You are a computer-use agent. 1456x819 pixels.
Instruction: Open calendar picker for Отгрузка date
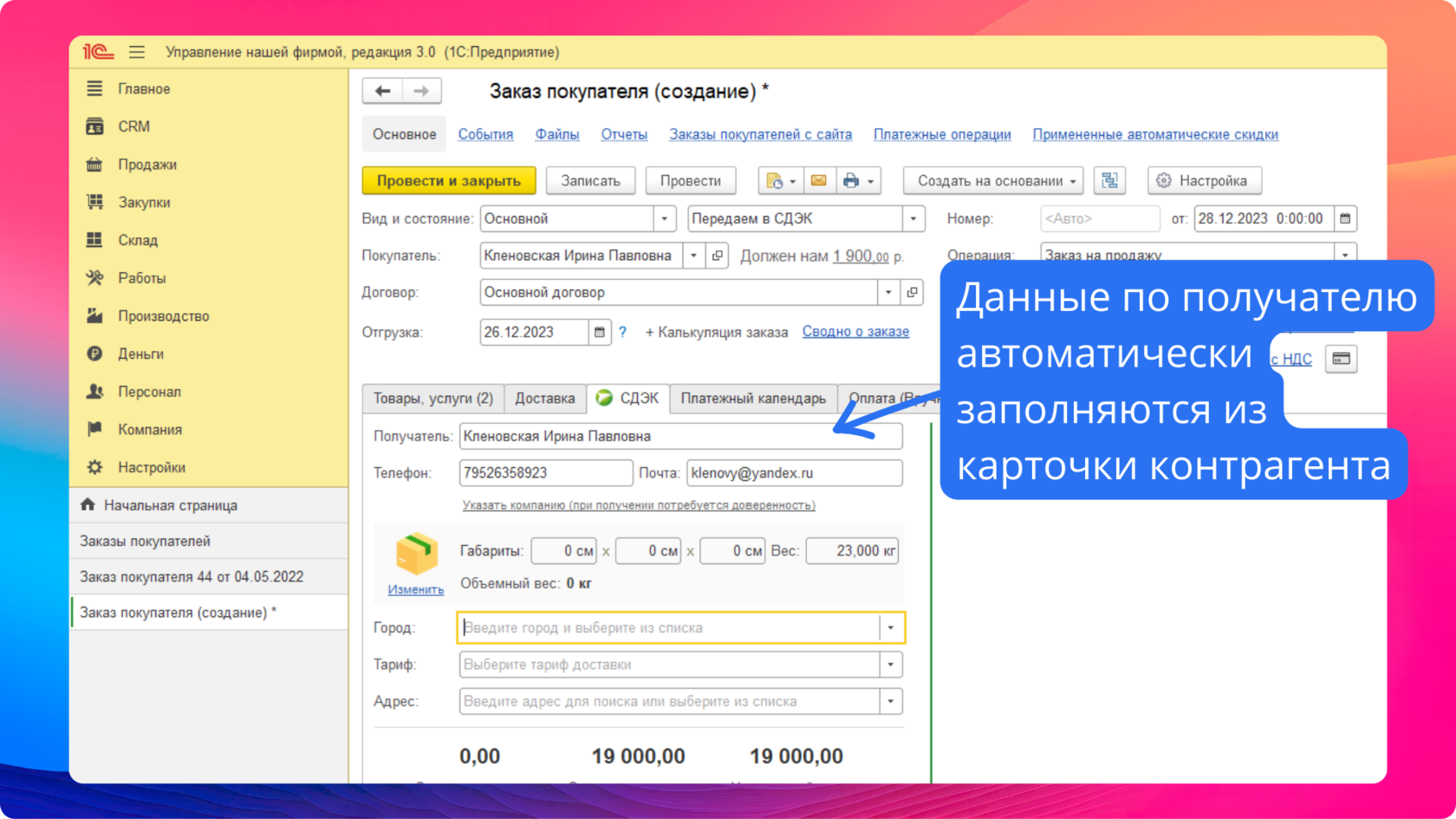pos(599,332)
